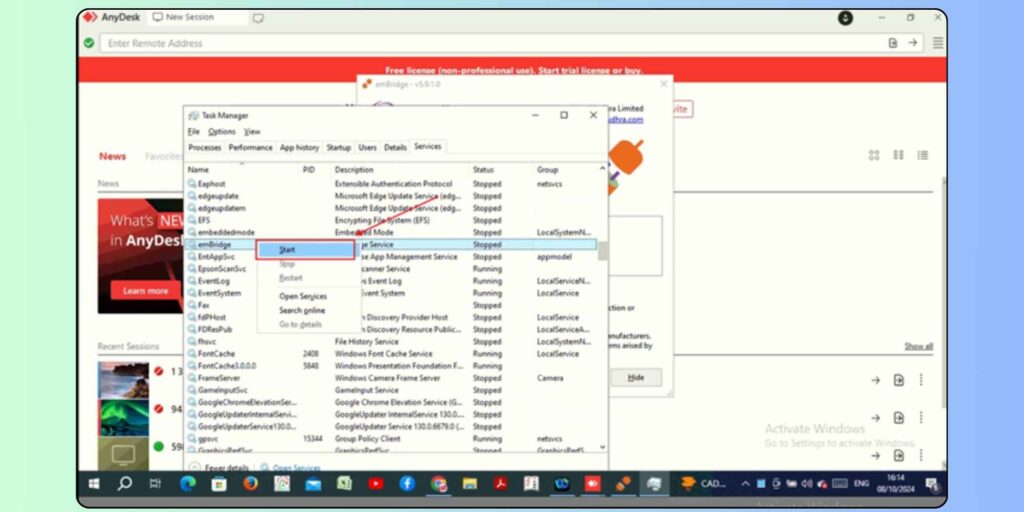Select the FontCache service row
Viewport: 1024px width, 512px height.
coord(391,353)
